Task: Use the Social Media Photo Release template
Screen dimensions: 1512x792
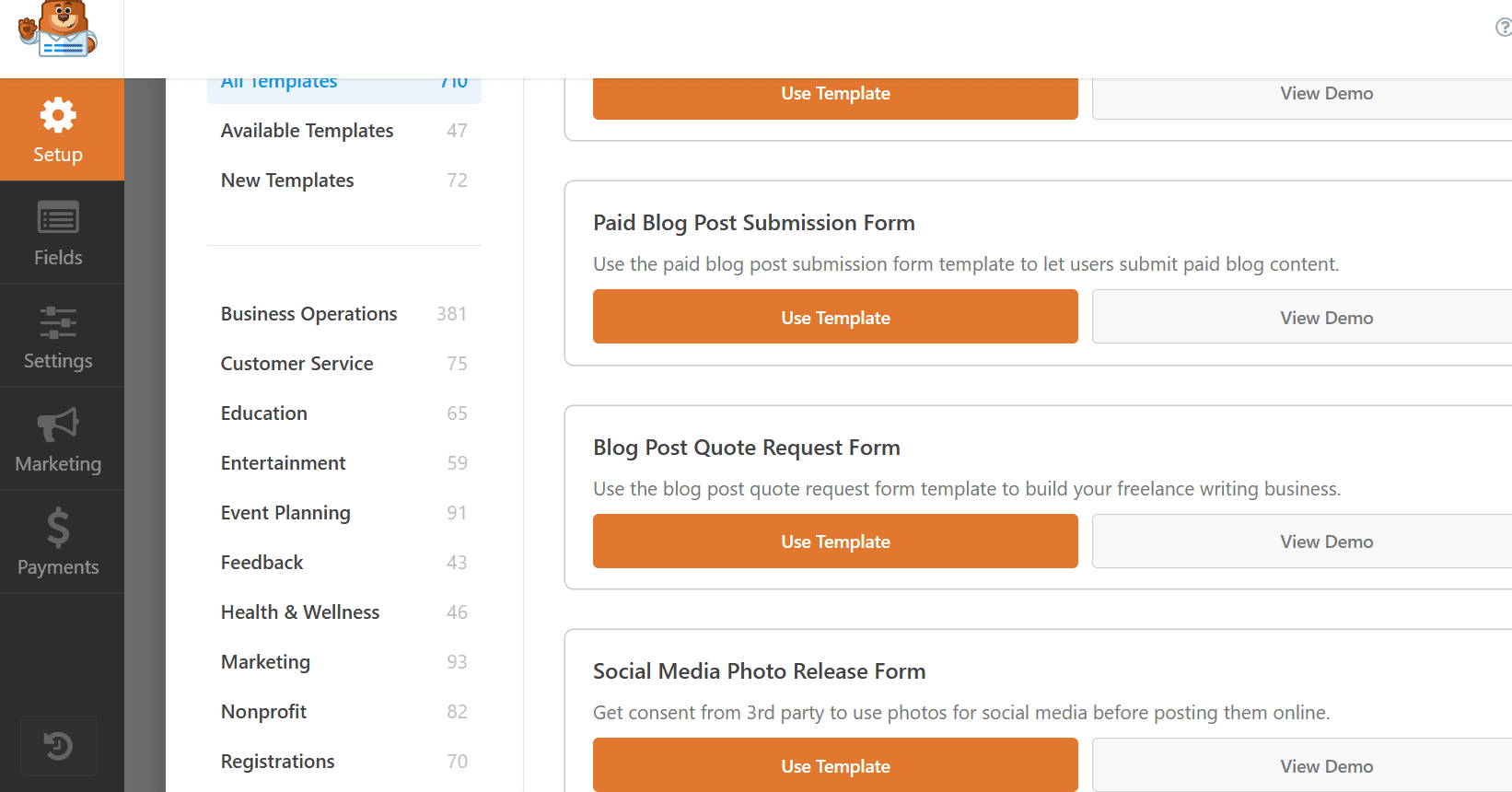Action: 835,765
